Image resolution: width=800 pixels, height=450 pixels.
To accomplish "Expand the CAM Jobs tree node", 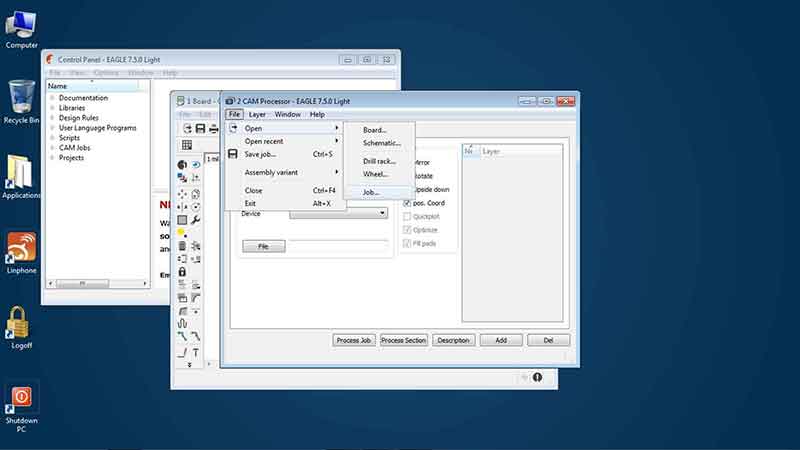I will pos(52,147).
